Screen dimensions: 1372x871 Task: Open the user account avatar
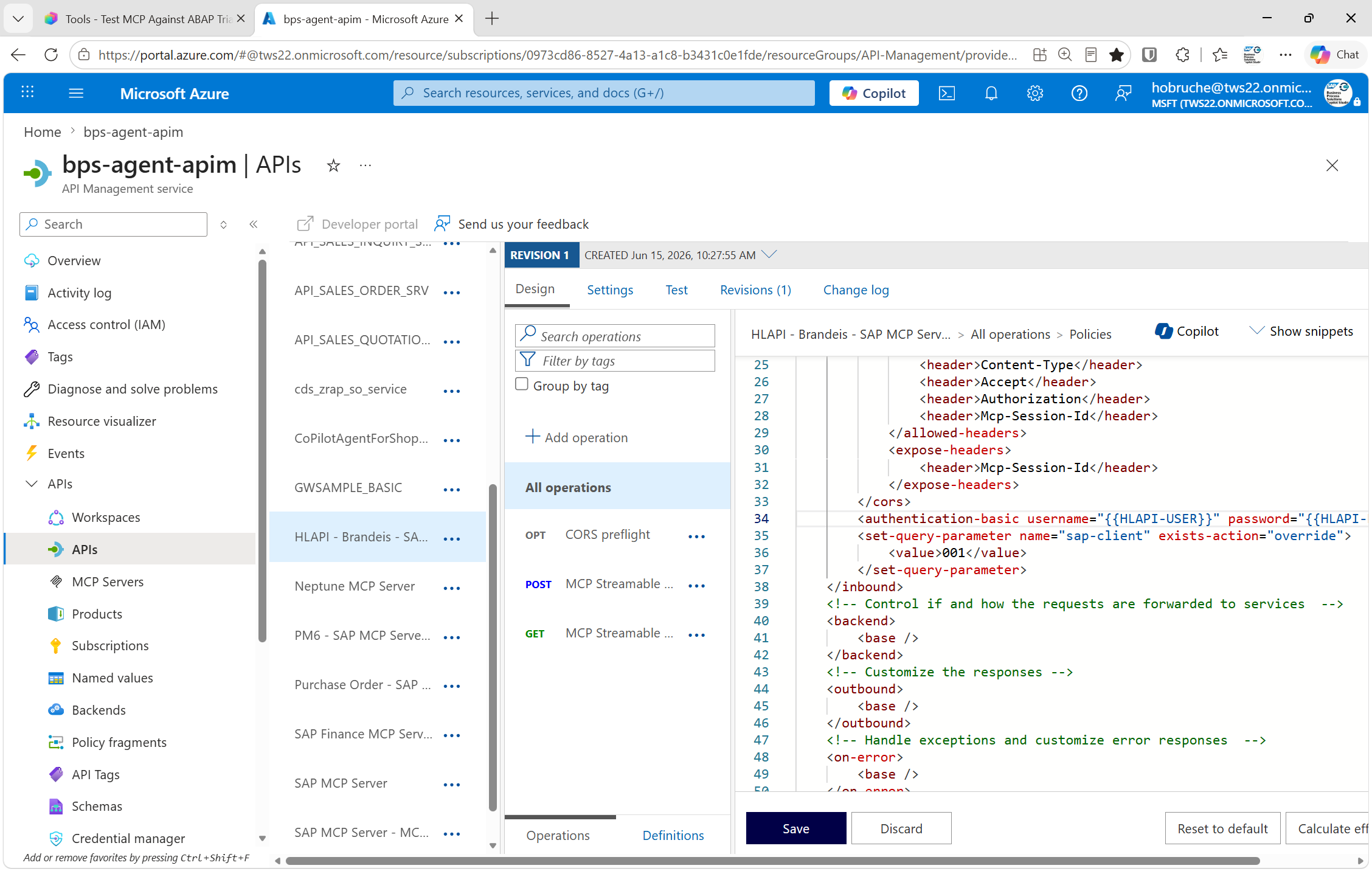coord(1339,93)
